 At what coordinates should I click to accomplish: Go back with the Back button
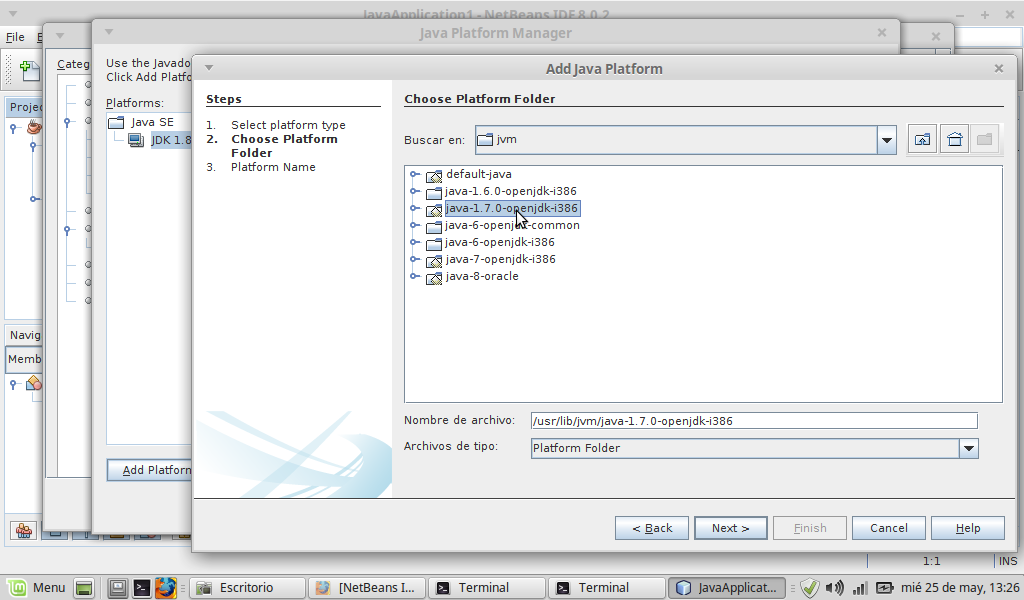[x=652, y=528]
